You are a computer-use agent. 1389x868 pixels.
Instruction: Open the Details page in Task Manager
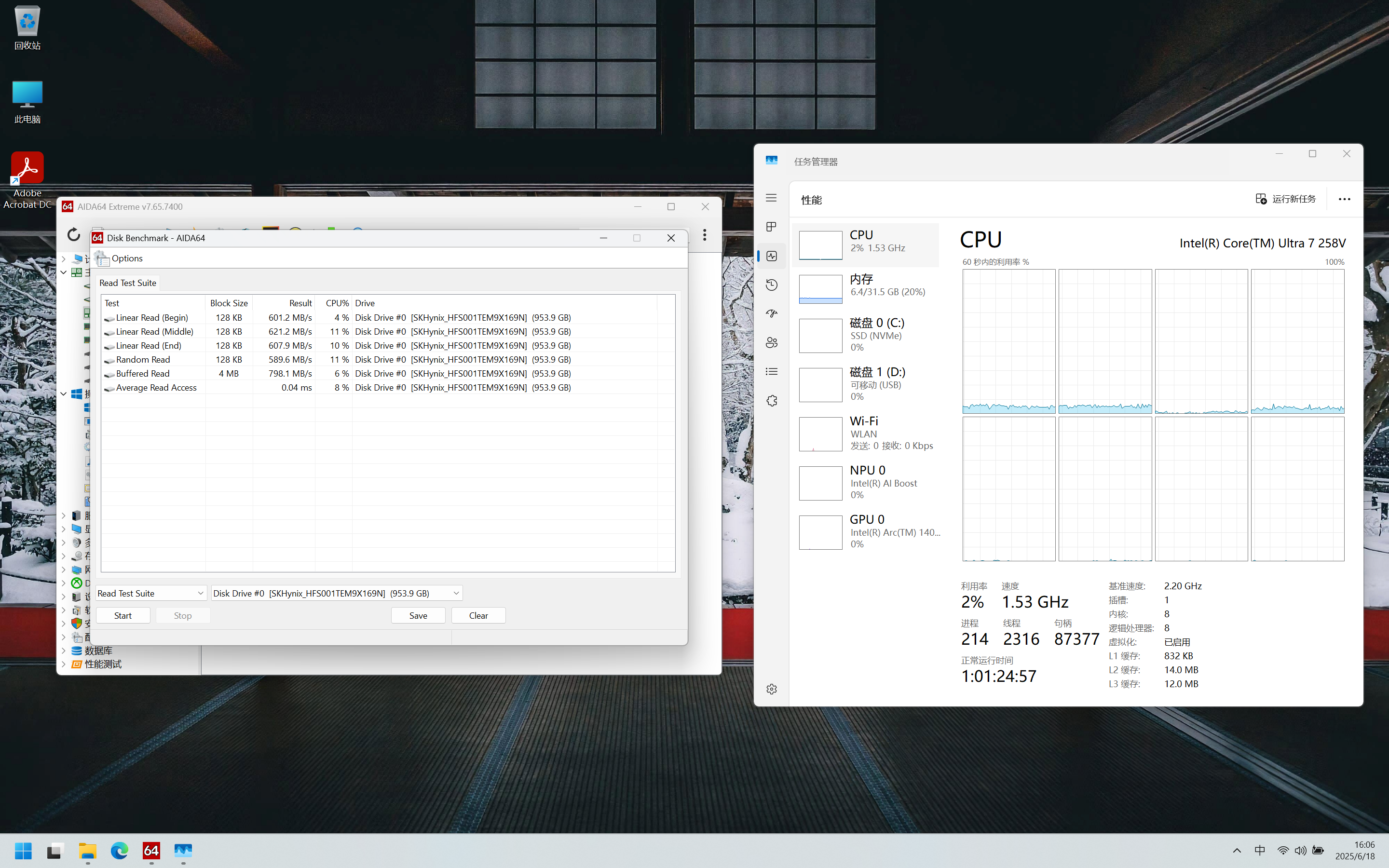(771, 371)
